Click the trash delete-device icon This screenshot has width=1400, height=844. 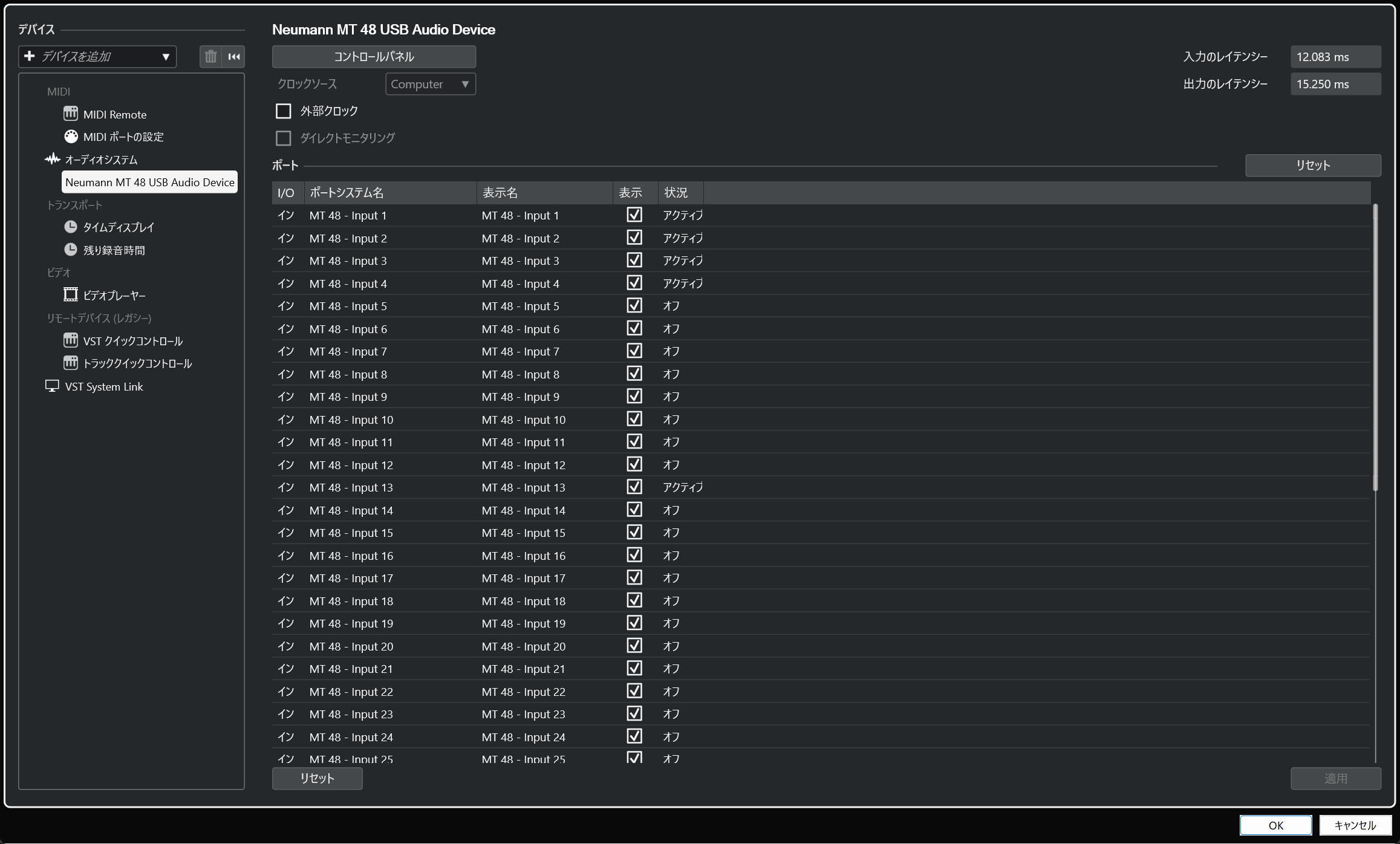tap(210, 57)
